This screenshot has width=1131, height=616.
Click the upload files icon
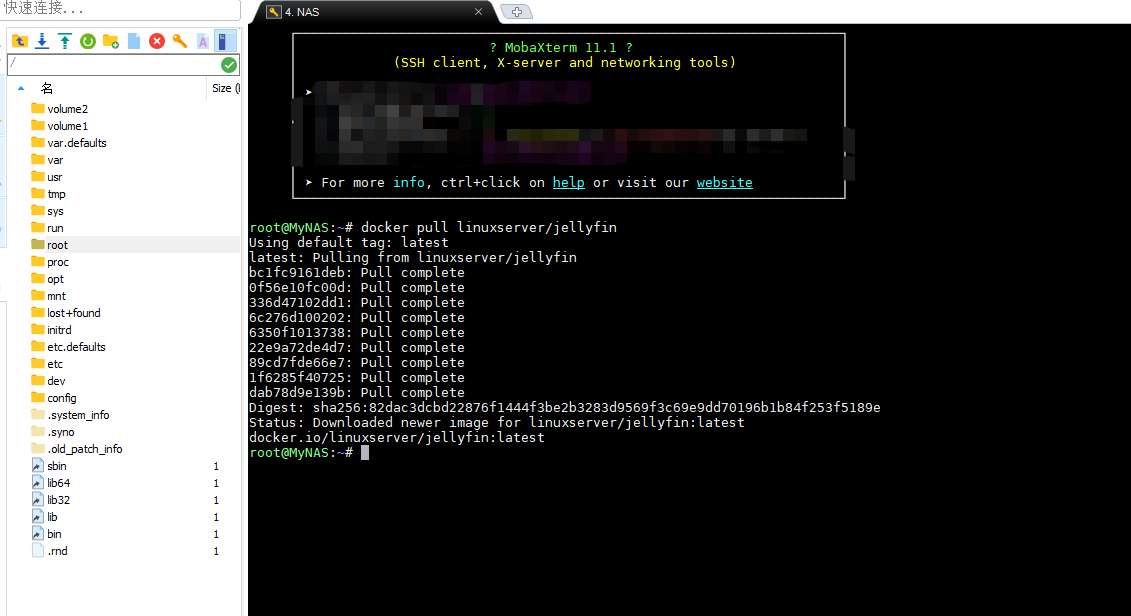pyautogui.click(x=65, y=41)
